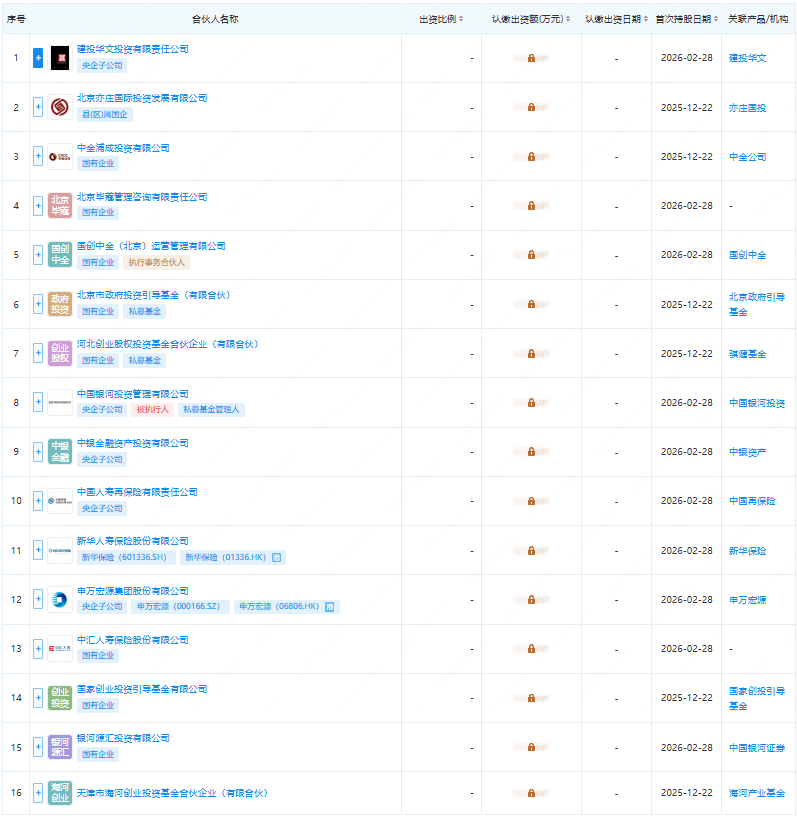Viewport: 797px width, 816px height.
Task: Sort by 出资比例 column header
Action: click(441, 19)
